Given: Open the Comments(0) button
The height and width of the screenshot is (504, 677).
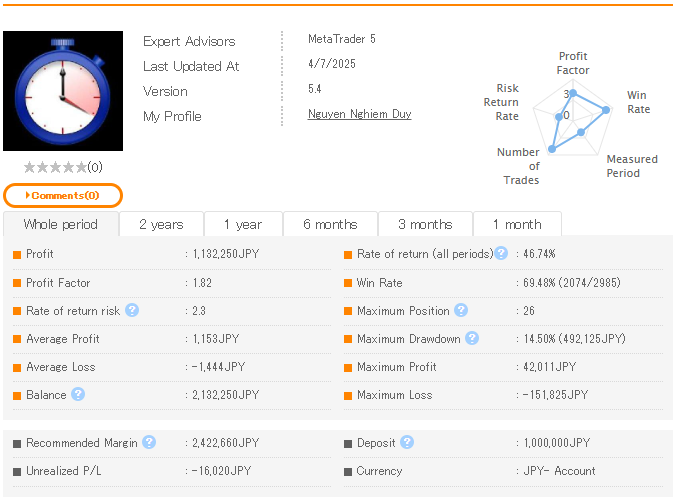Looking at the screenshot, I should coord(63,195).
